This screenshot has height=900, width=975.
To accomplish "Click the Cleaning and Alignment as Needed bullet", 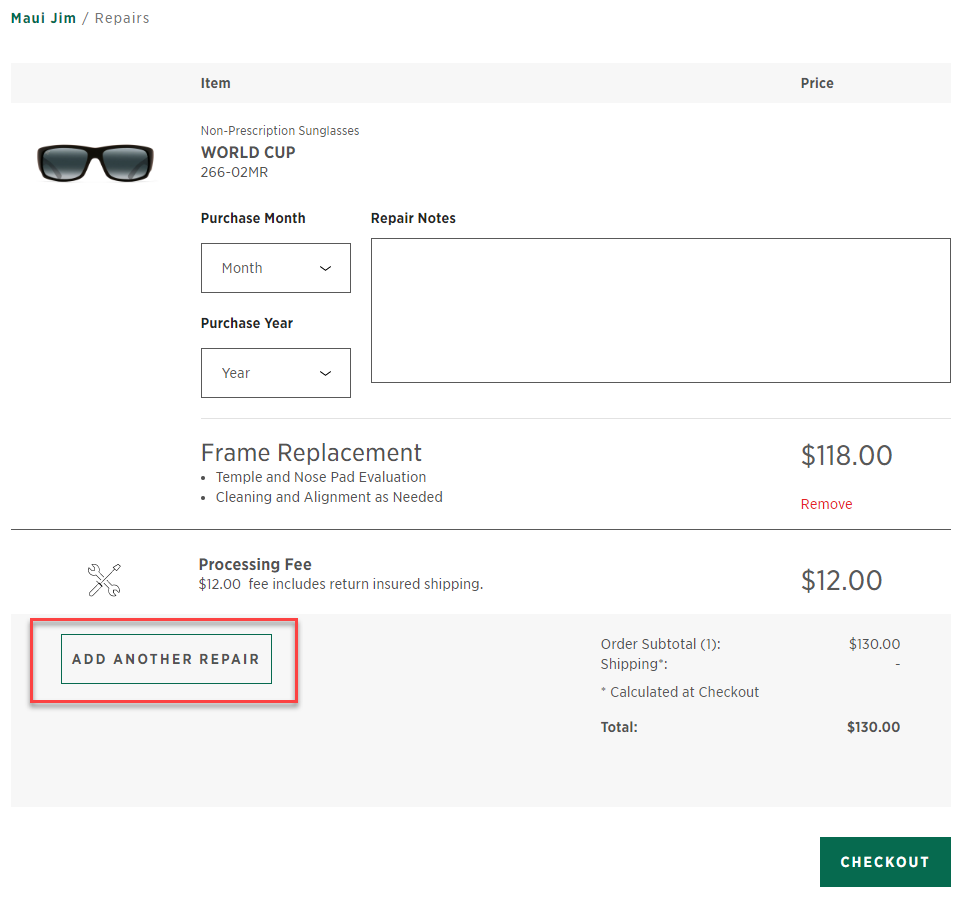I will [x=329, y=497].
